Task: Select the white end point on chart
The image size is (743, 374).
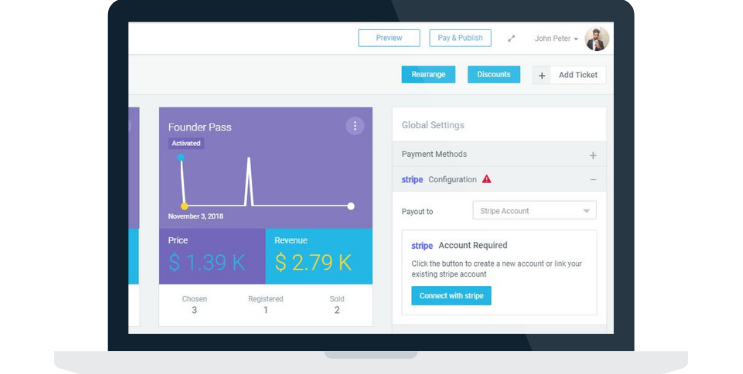Action: tap(351, 206)
